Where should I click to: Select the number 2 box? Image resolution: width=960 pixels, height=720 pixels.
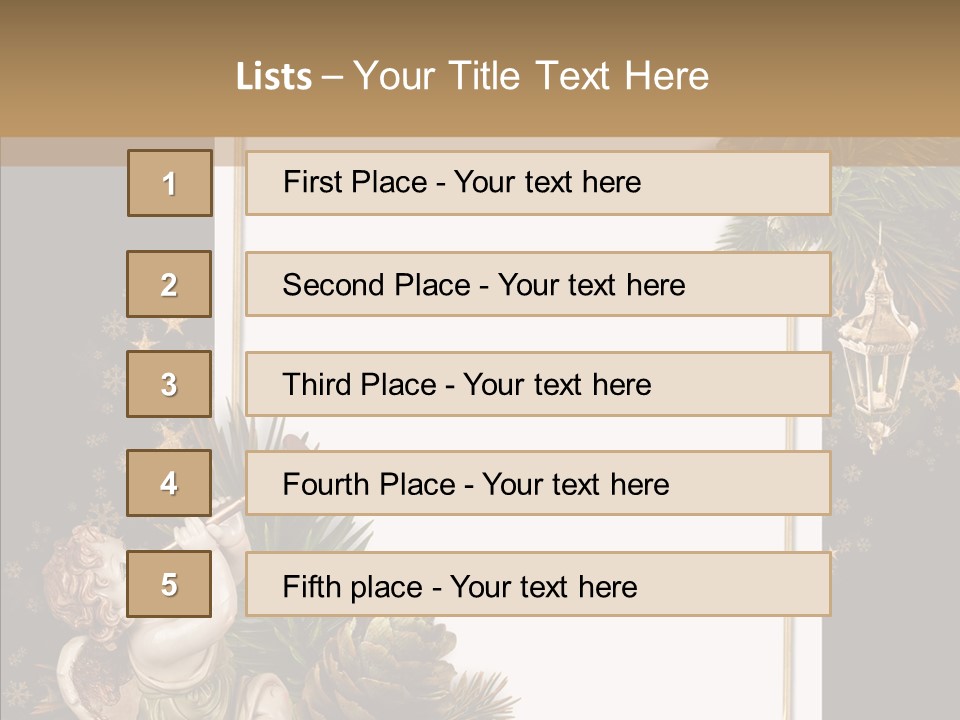click(x=169, y=284)
